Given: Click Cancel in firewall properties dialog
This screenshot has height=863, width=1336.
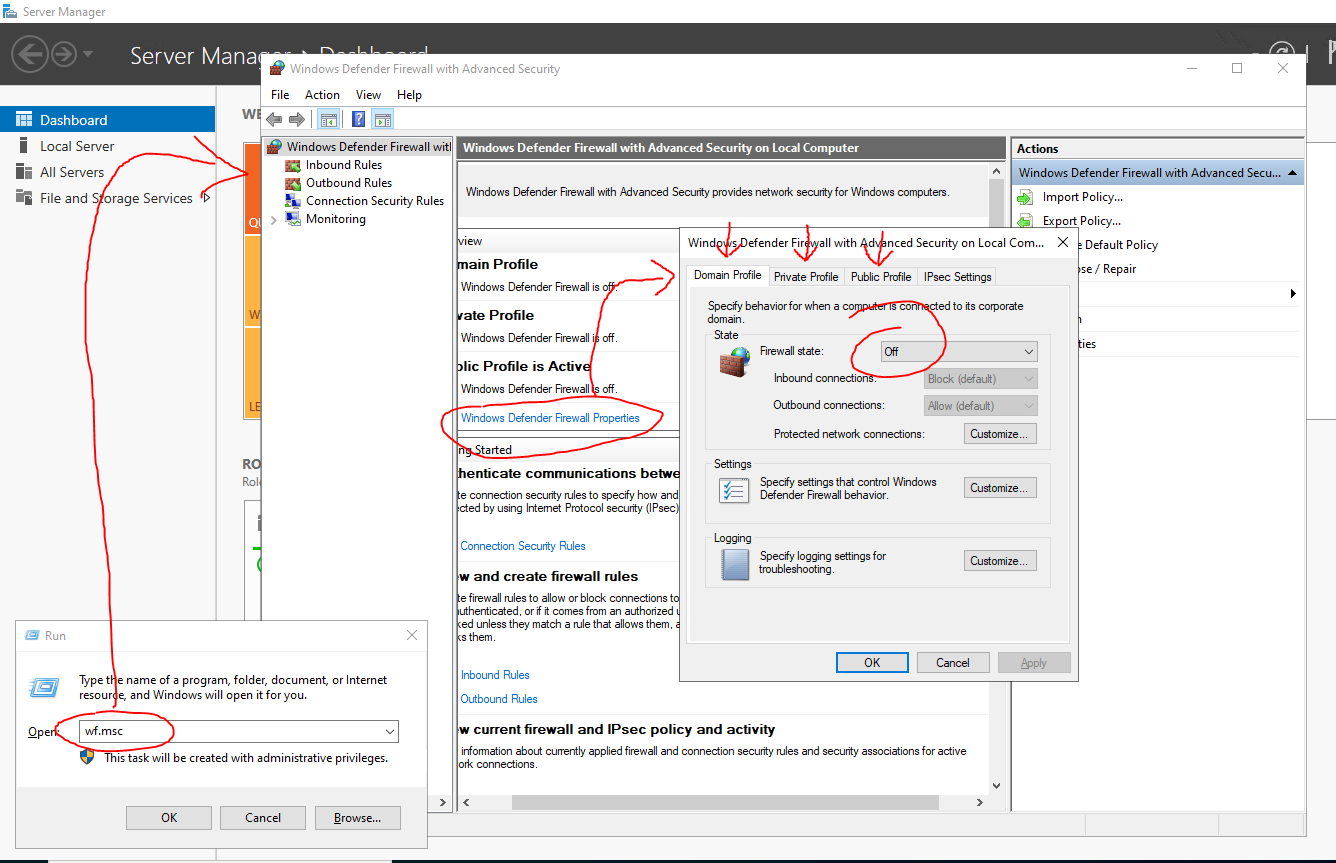Looking at the screenshot, I should pyautogui.click(x=953, y=663).
